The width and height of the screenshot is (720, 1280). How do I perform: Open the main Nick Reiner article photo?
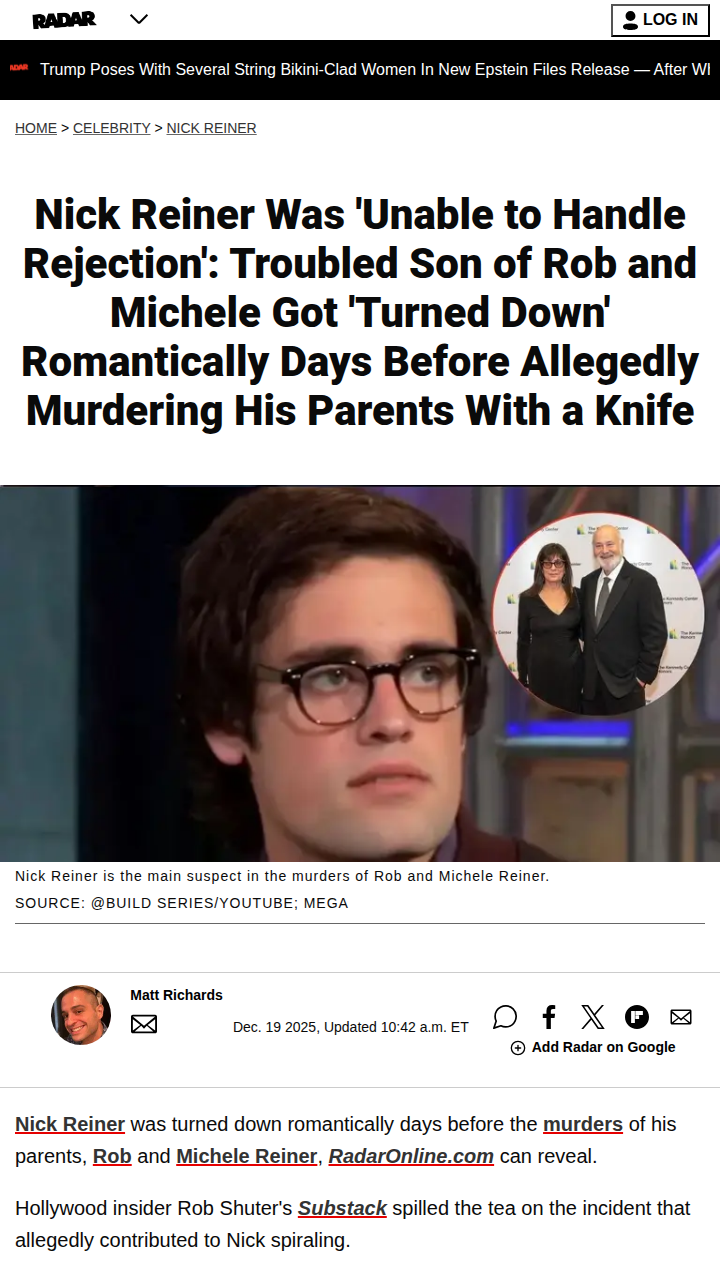(x=360, y=673)
